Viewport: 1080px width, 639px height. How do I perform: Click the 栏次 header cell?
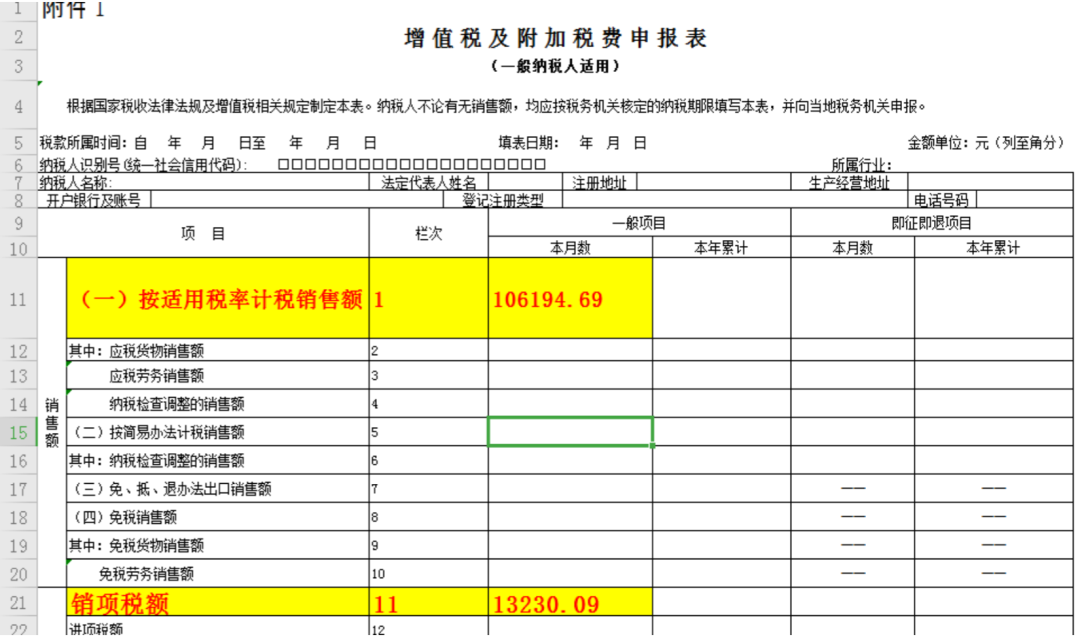[428, 233]
